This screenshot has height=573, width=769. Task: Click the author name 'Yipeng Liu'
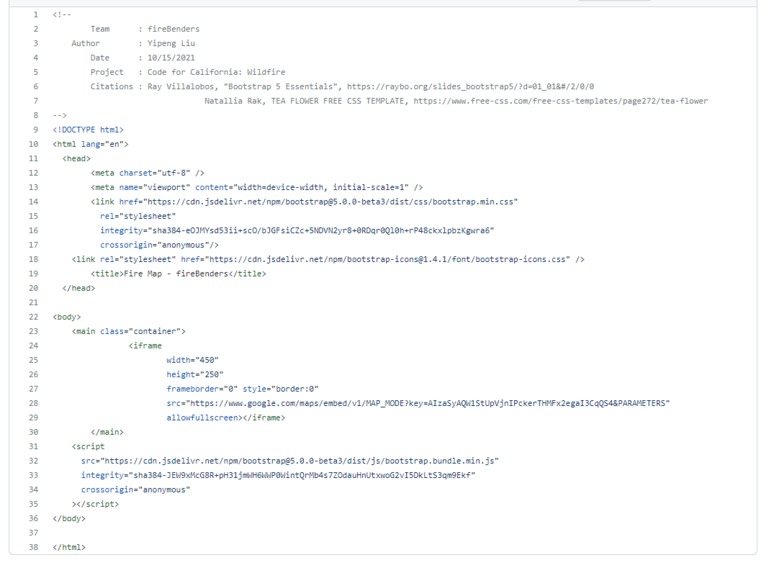click(171, 43)
